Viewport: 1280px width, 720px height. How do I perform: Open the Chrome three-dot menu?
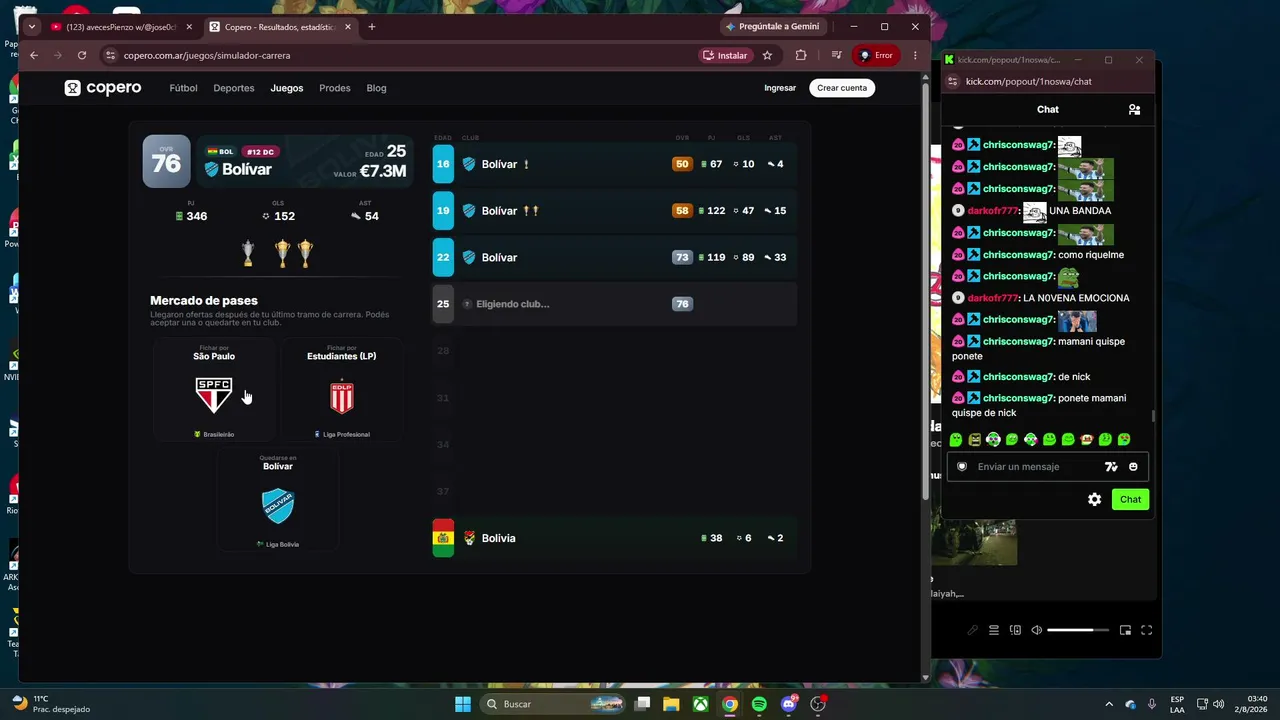pos(915,55)
